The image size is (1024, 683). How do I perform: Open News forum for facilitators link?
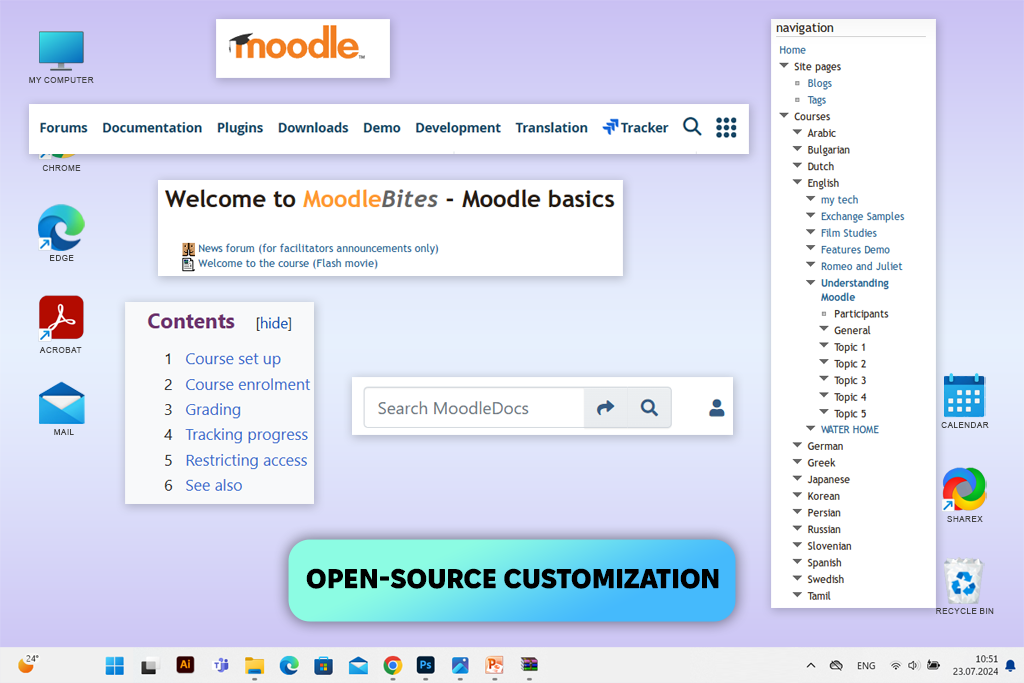(318, 248)
